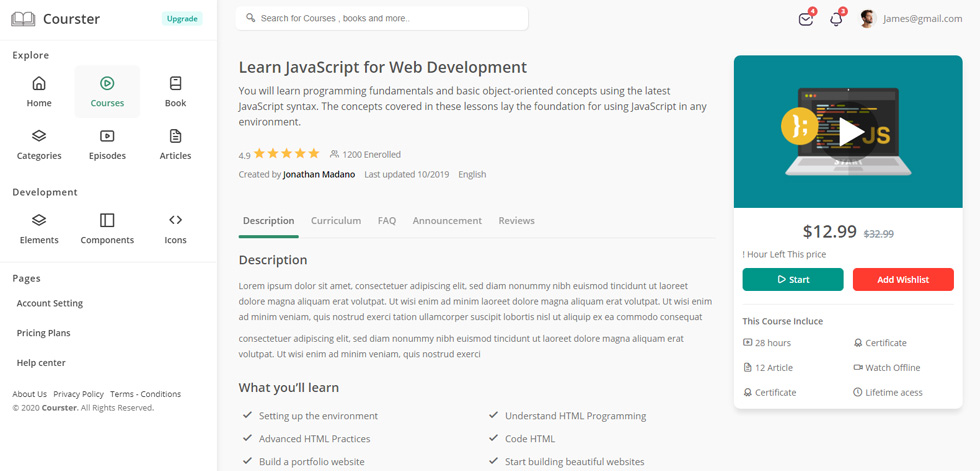Click the course title heading

pyautogui.click(x=382, y=67)
